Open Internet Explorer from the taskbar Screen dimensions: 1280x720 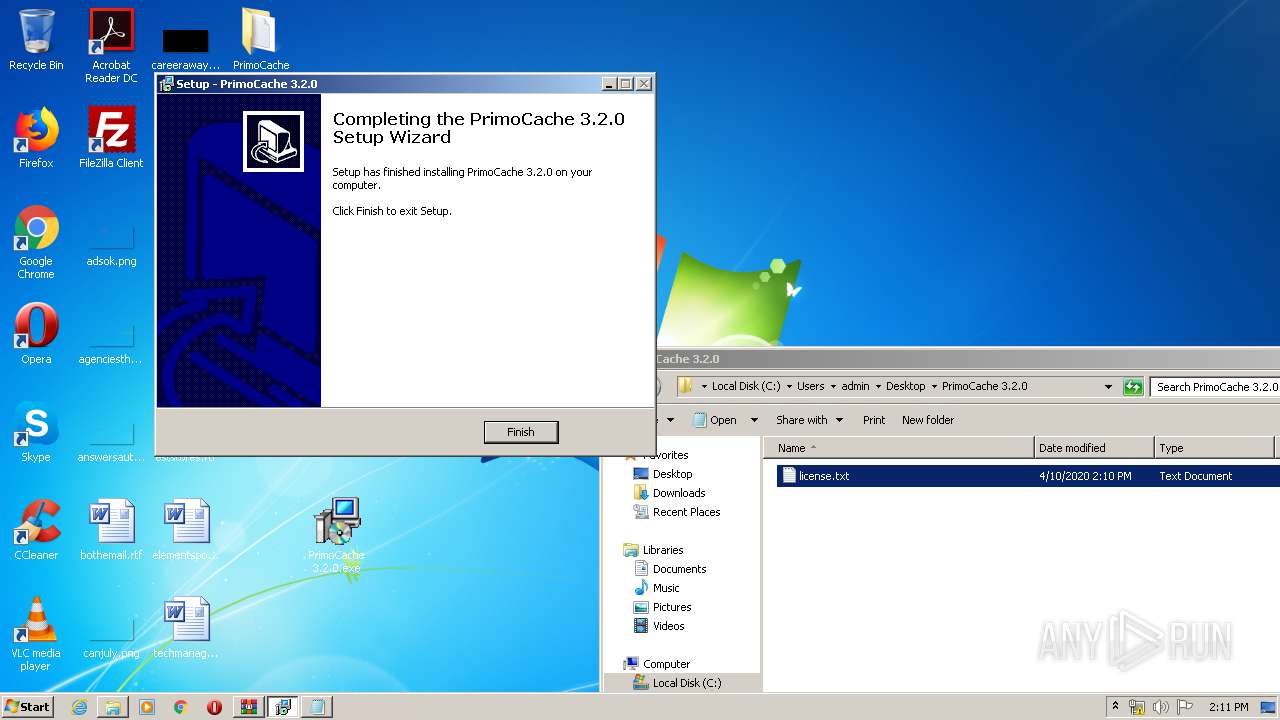pos(79,707)
